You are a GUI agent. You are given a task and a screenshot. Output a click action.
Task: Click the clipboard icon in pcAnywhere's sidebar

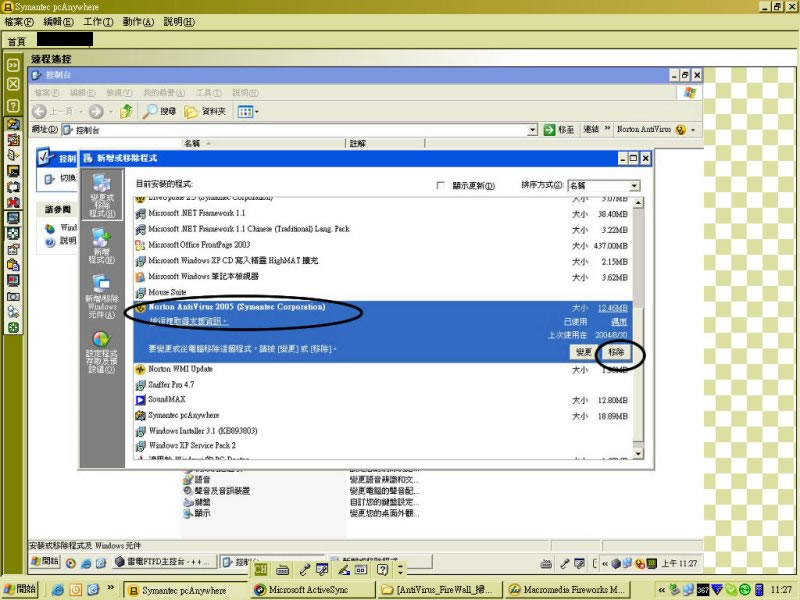point(13,265)
